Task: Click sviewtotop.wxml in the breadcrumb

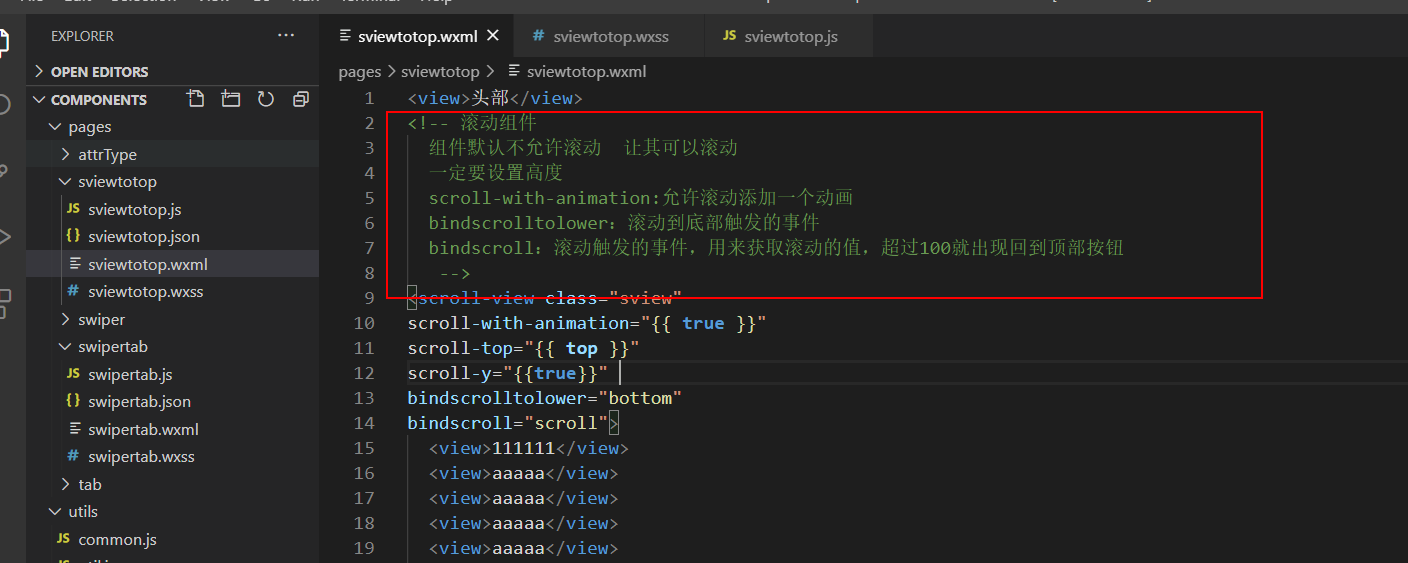Action: [586, 72]
